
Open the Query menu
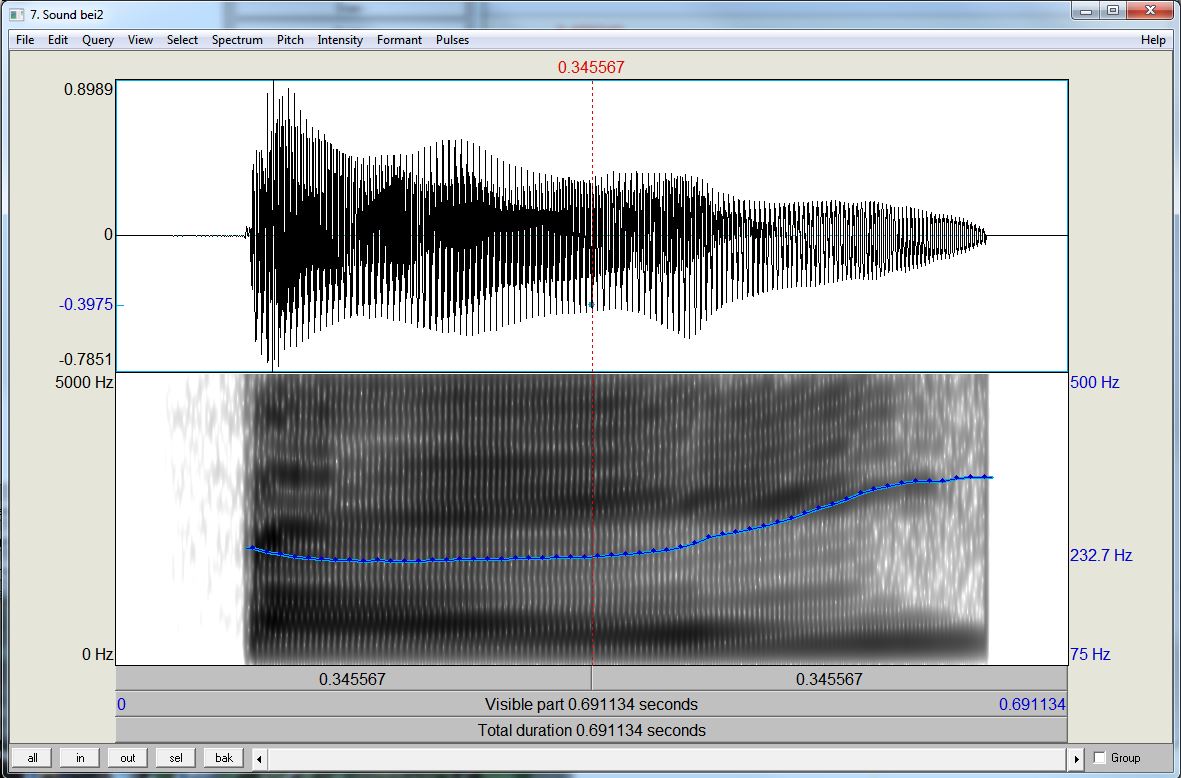(98, 40)
